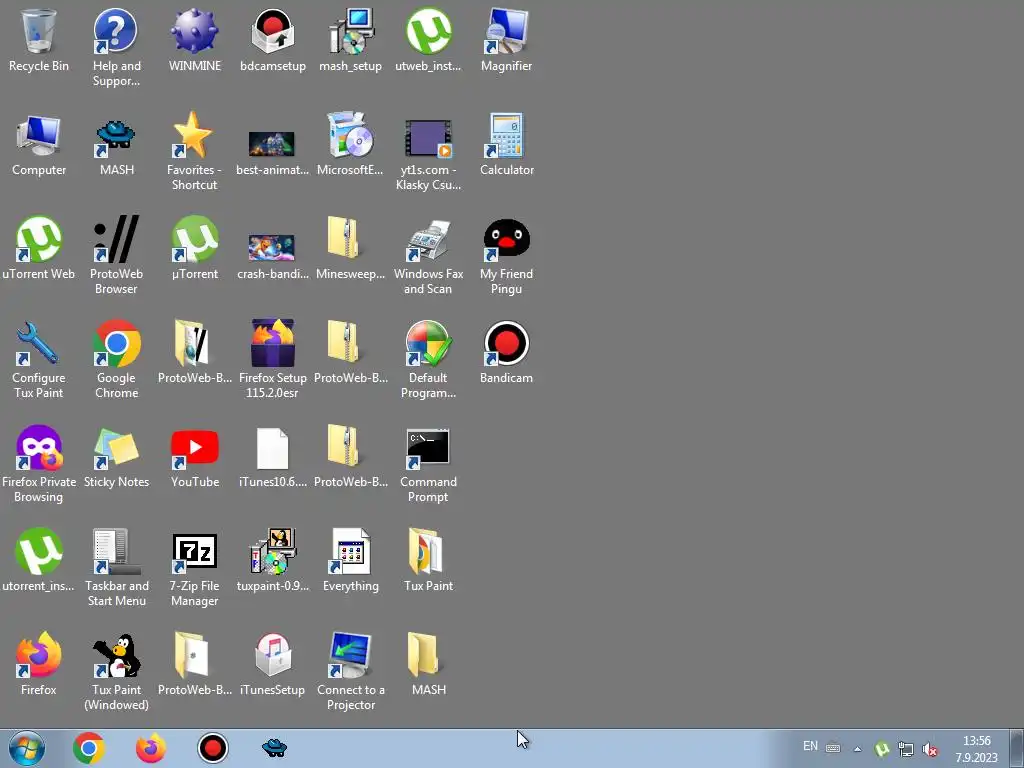Select the WINMINE mine icon
The image size is (1024, 768).
[x=194, y=31]
